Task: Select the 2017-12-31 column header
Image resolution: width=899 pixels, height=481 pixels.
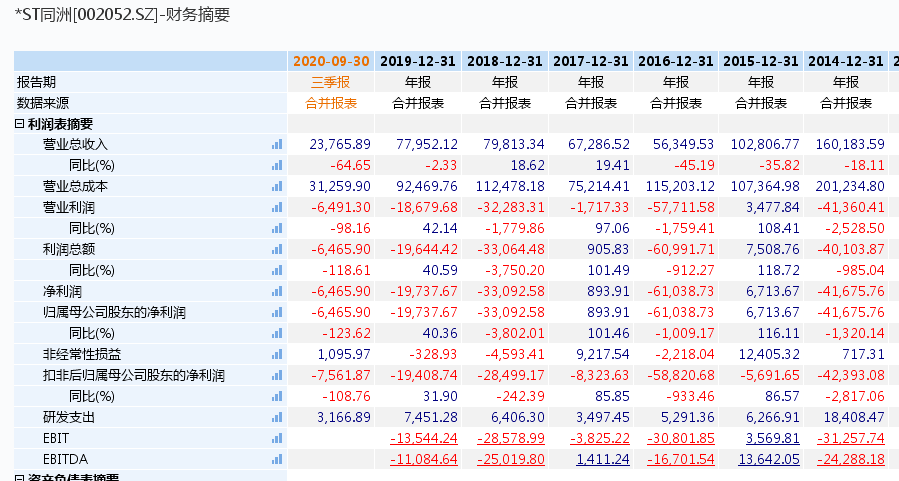Action: [x=591, y=61]
